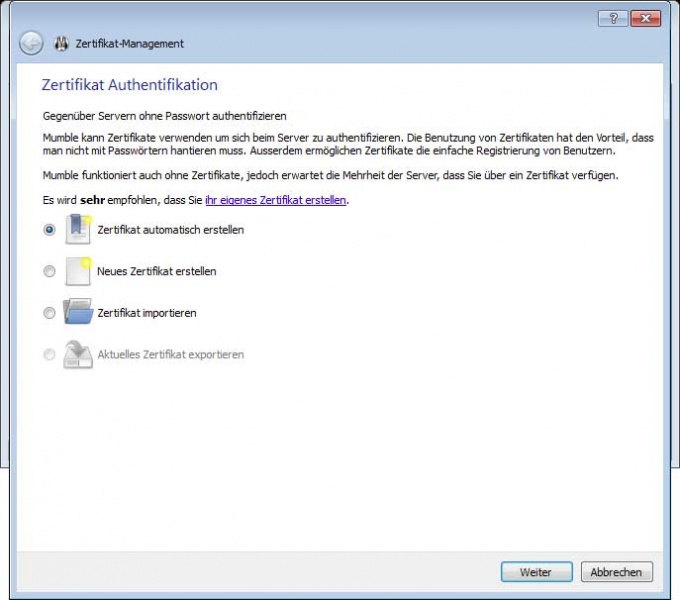Choose the 'Zertifikat importieren' radio button

click(49, 313)
